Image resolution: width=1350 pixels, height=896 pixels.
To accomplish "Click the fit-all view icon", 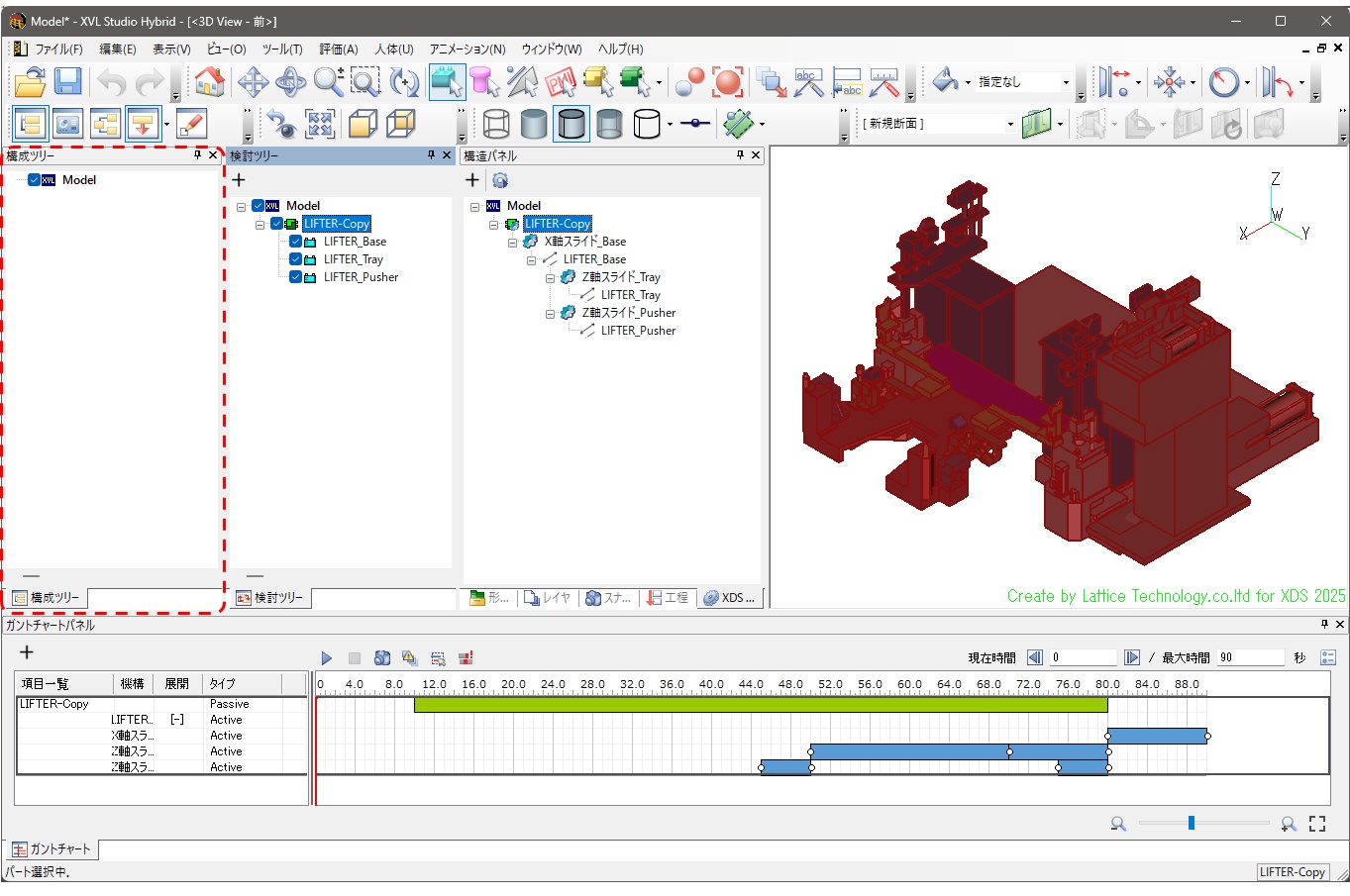I will (x=320, y=124).
